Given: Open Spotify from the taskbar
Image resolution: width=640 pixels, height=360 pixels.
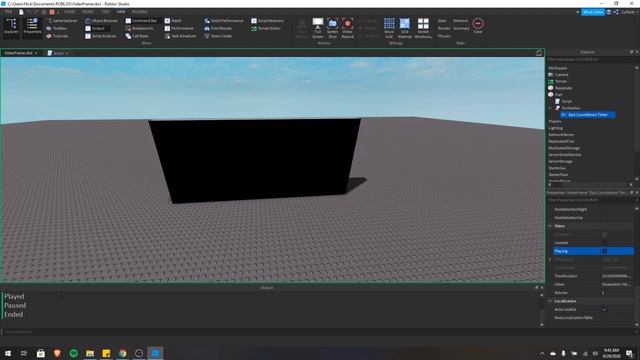Looking at the screenshot, I should [x=73, y=353].
